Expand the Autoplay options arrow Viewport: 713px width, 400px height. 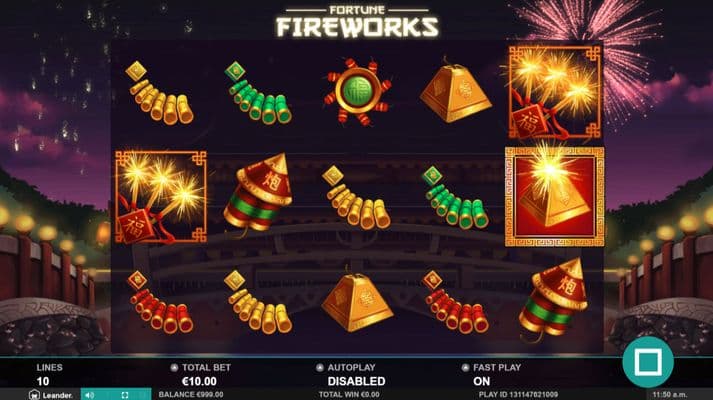point(320,367)
